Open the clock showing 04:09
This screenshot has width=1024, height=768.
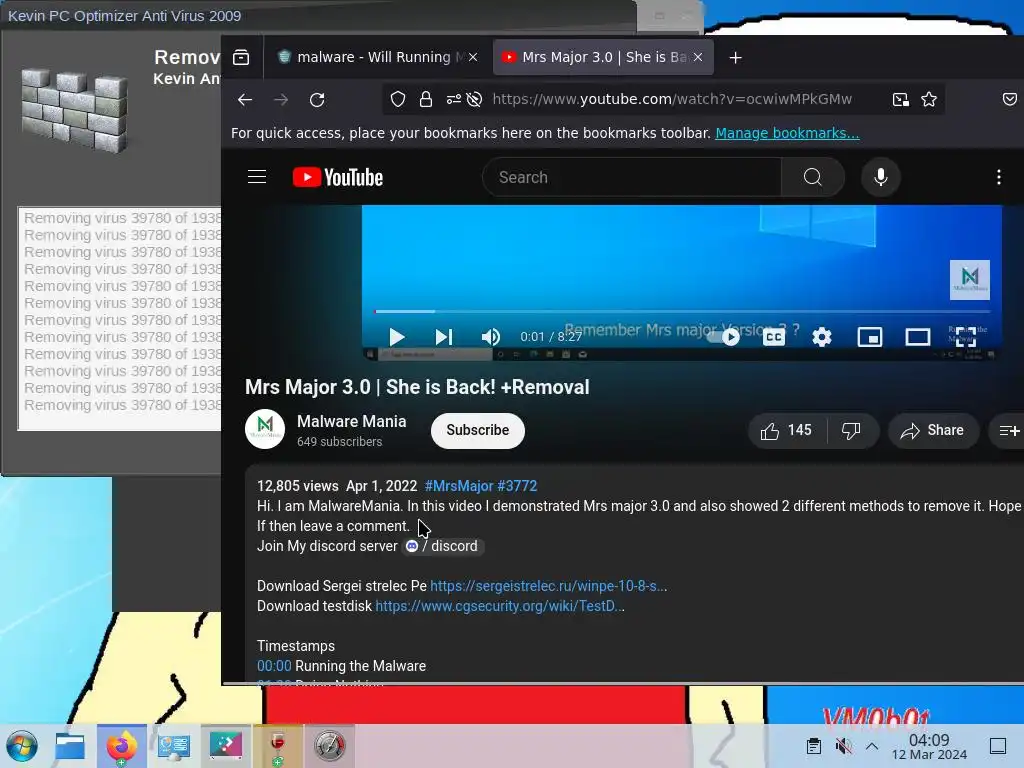pos(929,746)
